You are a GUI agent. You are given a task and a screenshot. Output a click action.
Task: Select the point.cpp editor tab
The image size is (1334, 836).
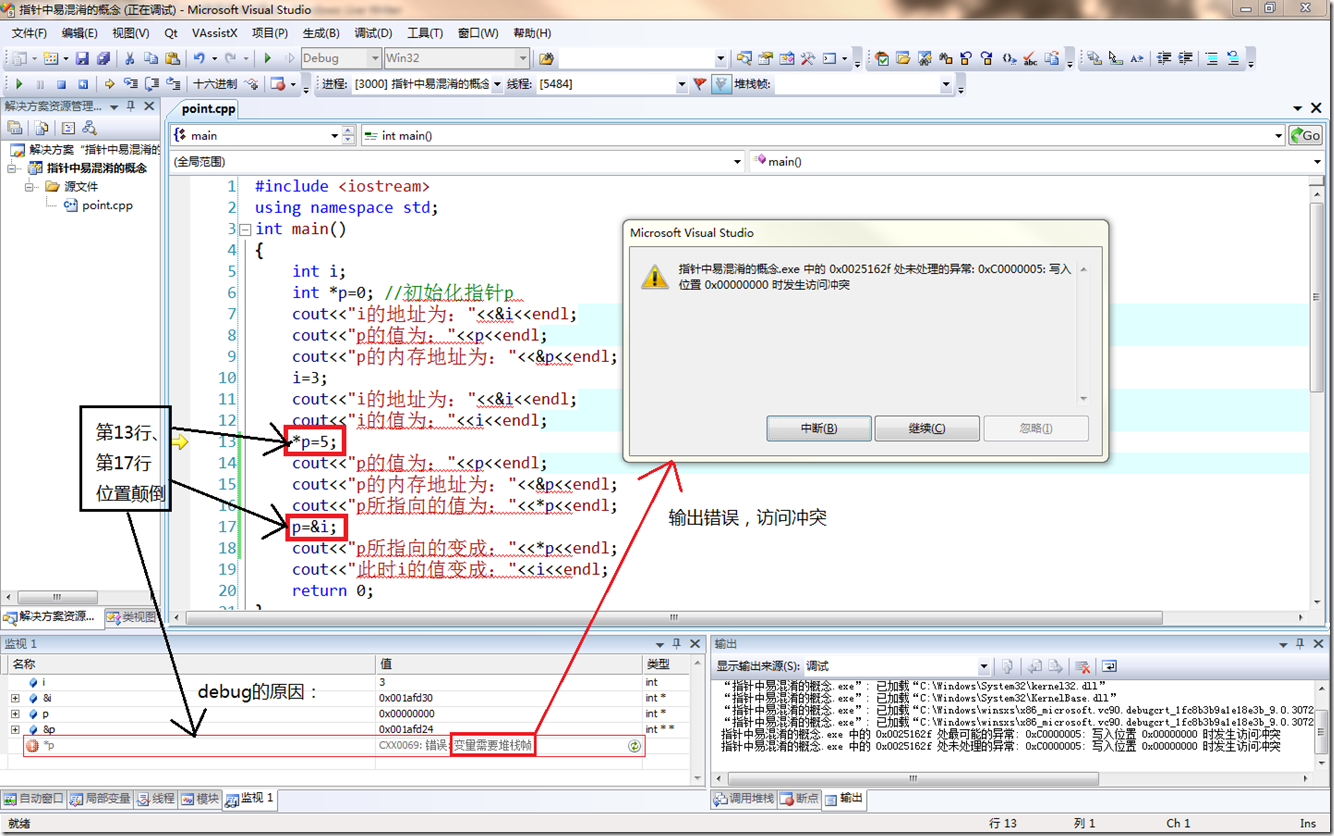208,108
